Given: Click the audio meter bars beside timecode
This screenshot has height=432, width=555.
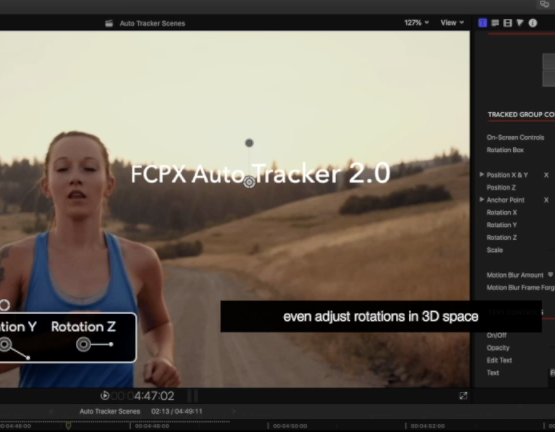Looking at the screenshot, I should coord(193,396).
